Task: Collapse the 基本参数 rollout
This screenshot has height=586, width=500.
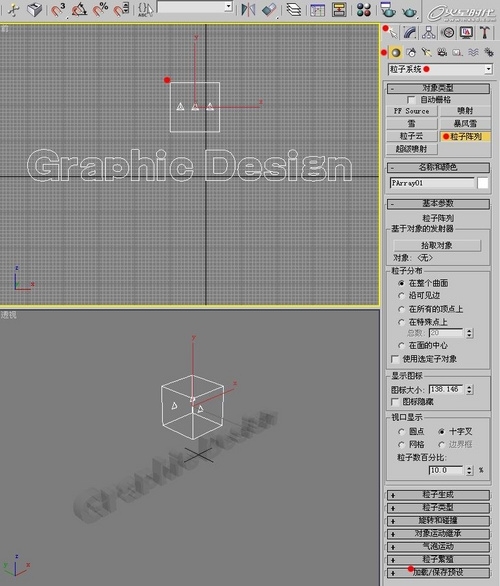Action: tap(438, 204)
